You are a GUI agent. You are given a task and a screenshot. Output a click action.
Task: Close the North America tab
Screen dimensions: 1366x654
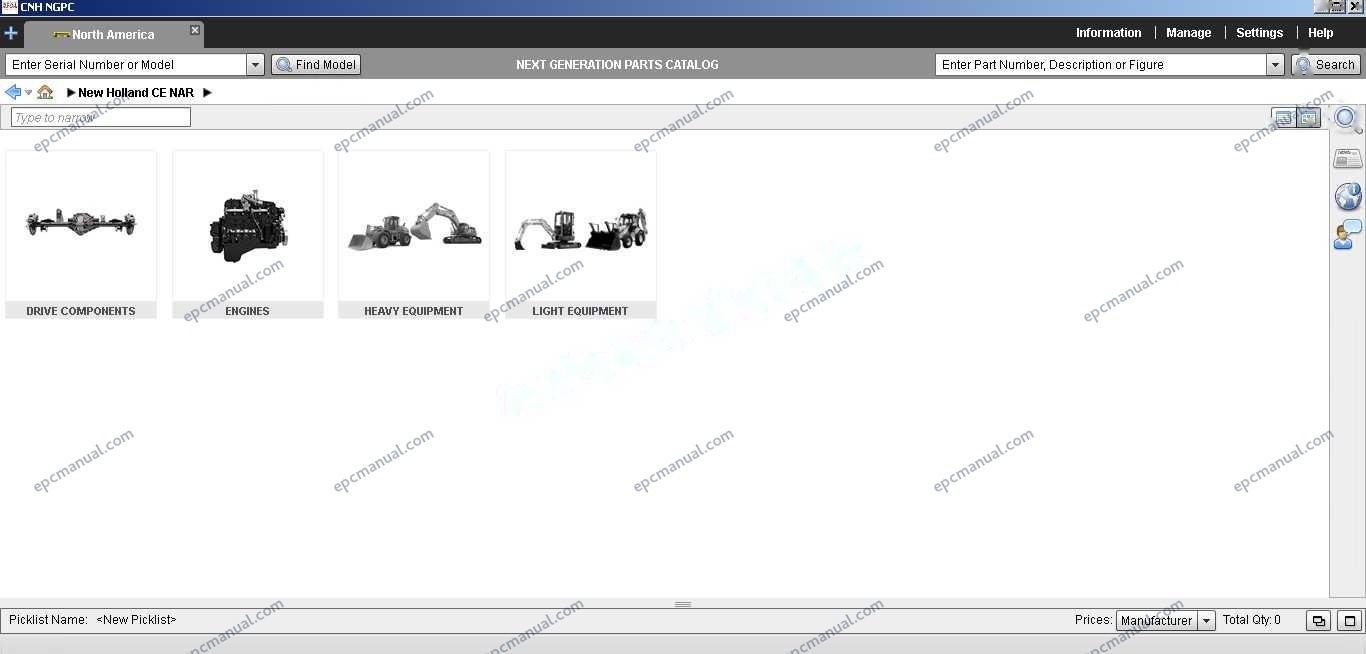tap(195, 30)
